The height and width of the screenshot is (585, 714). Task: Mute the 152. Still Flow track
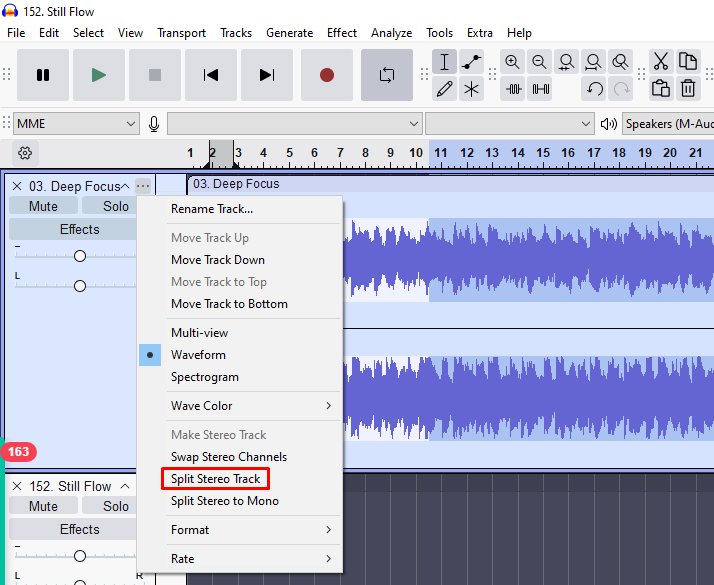[x=43, y=506]
